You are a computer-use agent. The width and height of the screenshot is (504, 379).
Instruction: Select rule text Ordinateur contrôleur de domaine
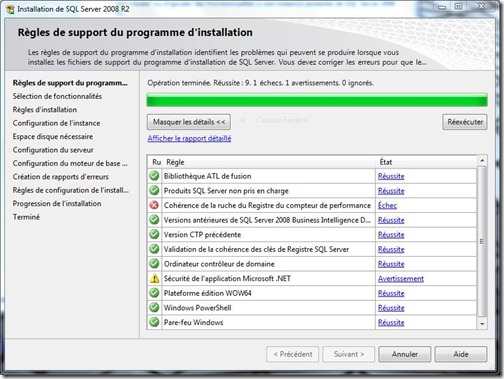[x=219, y=264]
